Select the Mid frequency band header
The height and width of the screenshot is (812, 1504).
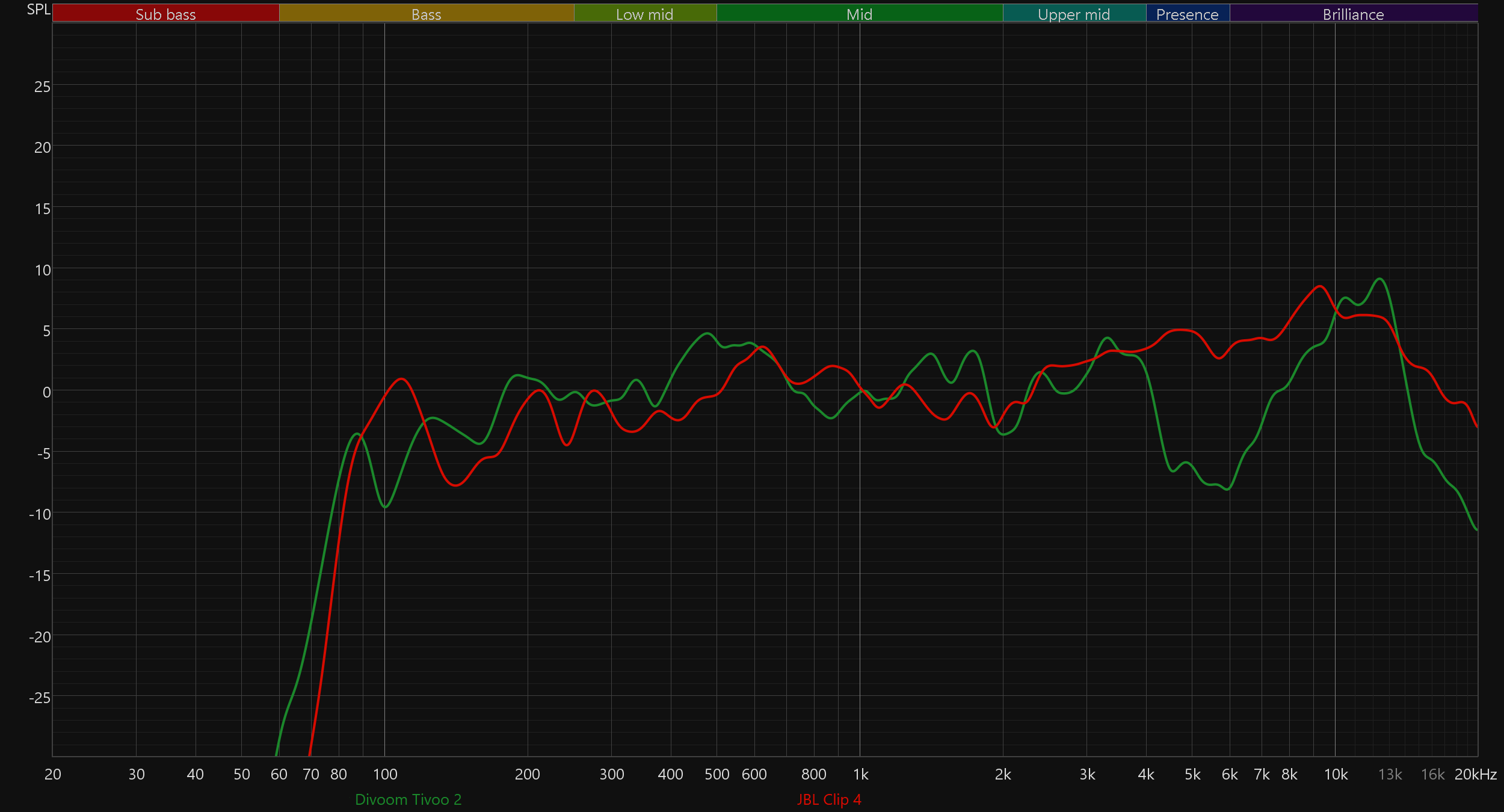click(859, 13)
